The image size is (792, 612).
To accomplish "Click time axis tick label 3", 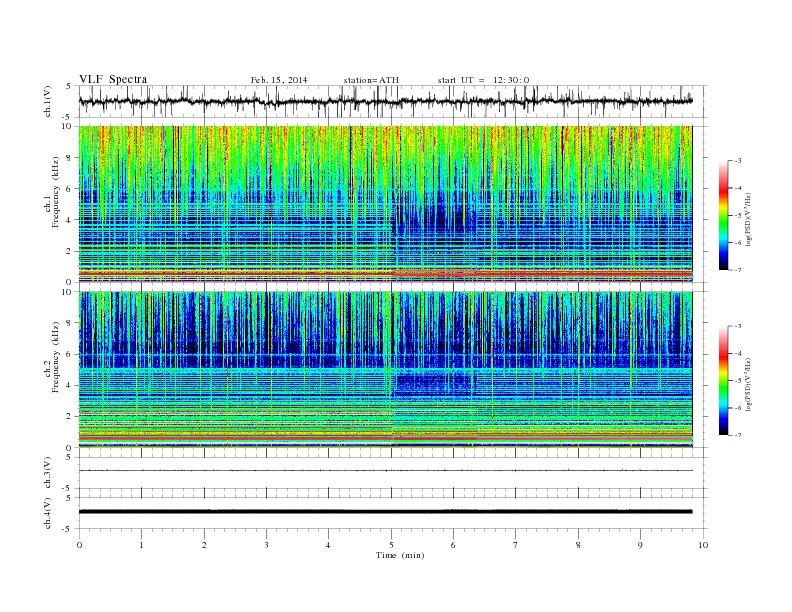I will tap(266, 545).
